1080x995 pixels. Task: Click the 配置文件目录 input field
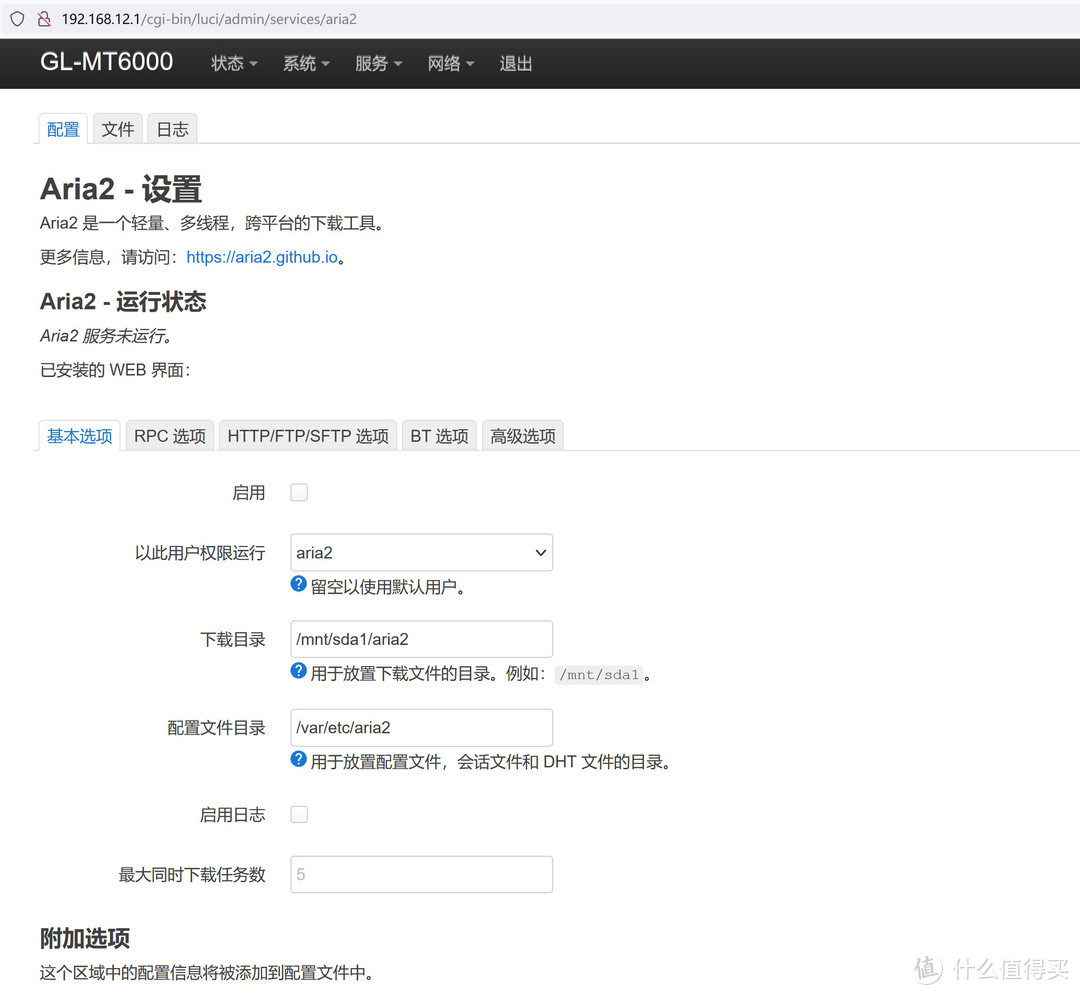click(x=422, y=727)
